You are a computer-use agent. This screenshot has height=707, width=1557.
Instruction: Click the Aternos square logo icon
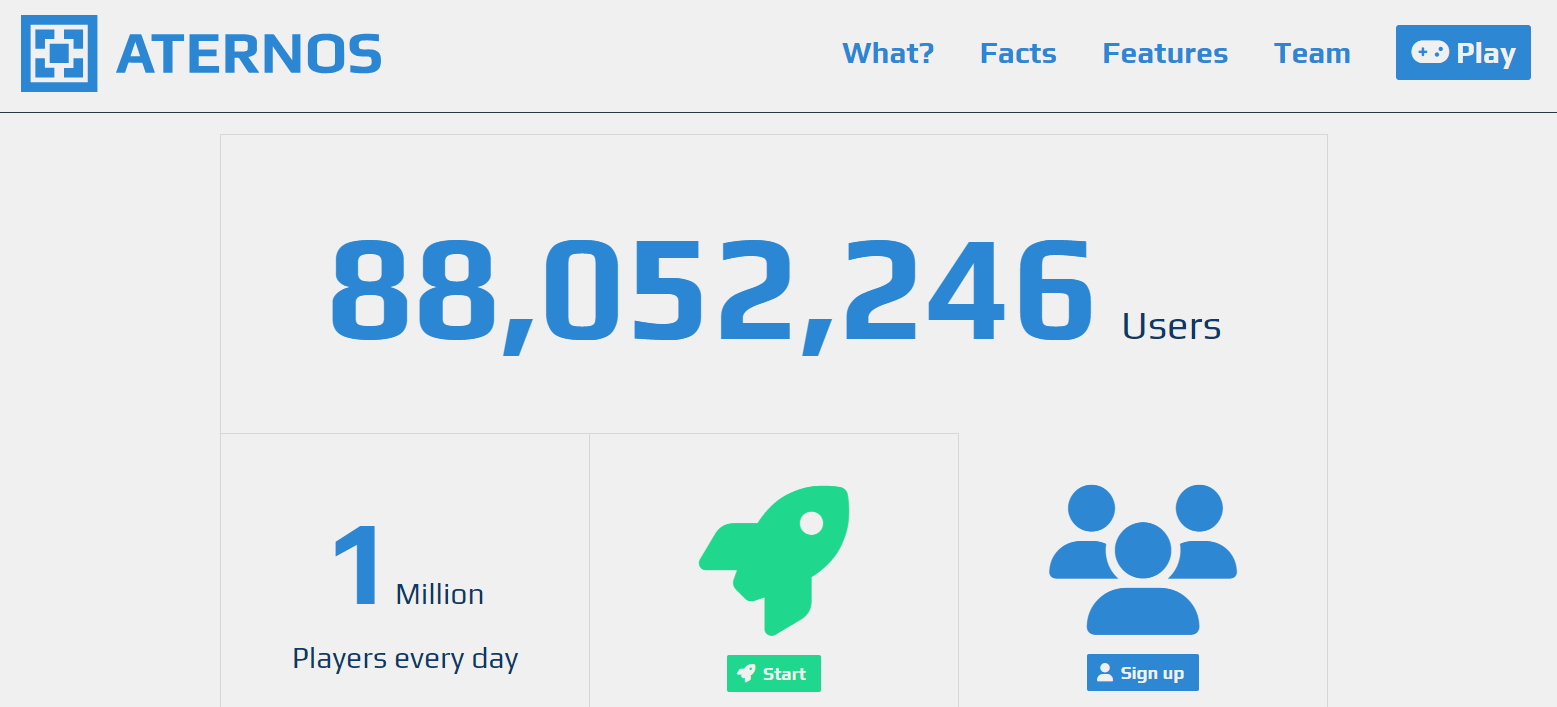pyautogui.click(x=59, y=53)
